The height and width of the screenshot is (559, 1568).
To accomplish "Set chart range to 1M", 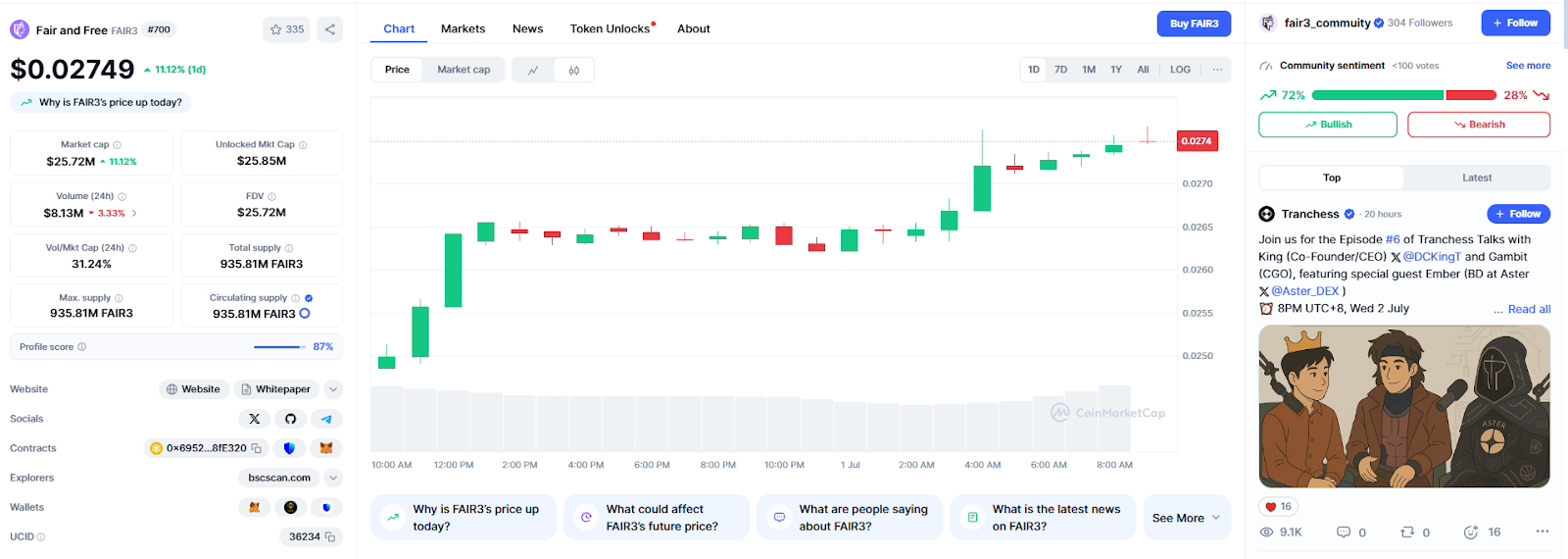I will pyautogui.click(x=1089, y=70).
